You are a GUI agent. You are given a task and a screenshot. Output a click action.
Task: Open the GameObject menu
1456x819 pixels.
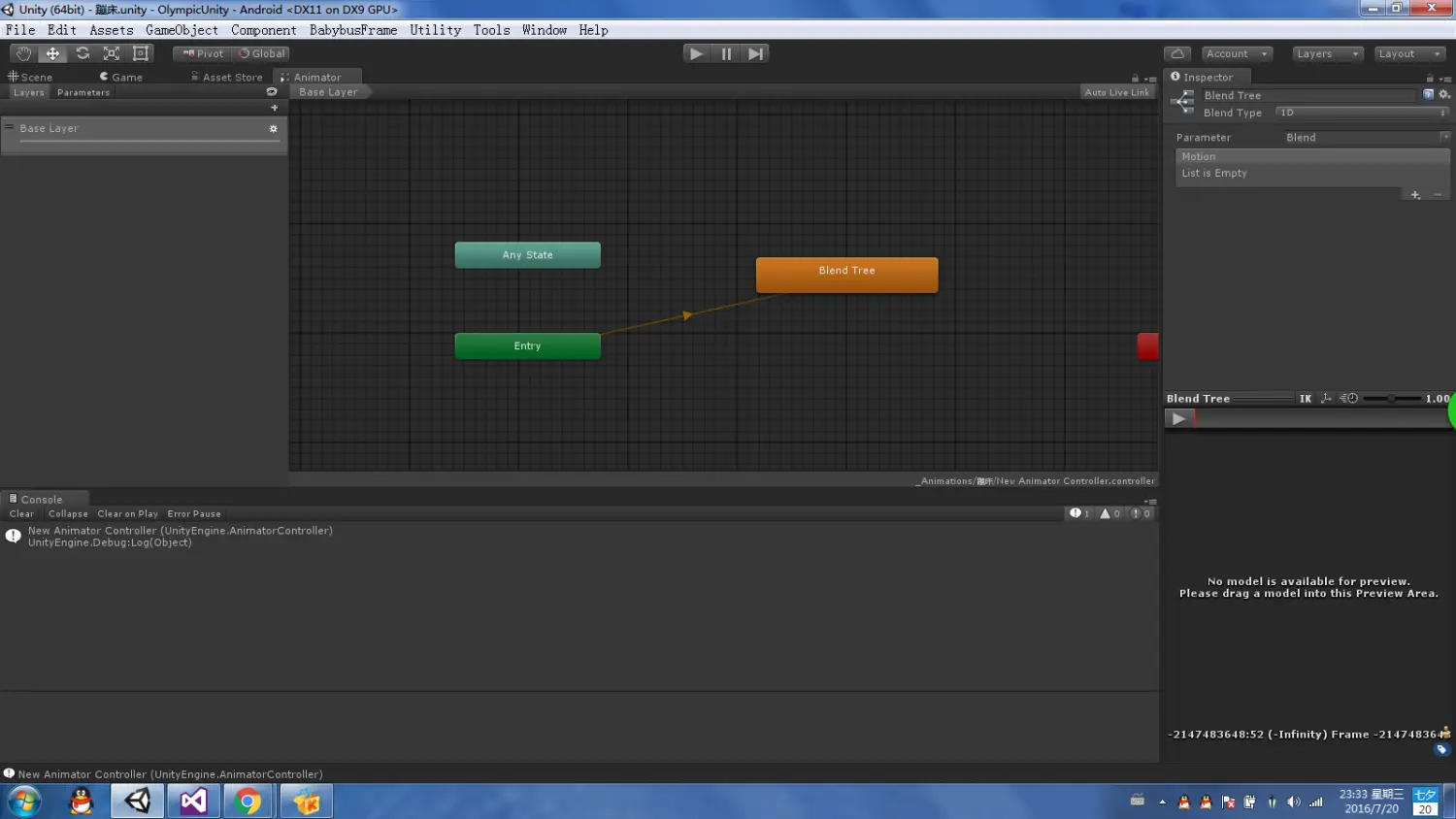pos(182,30)
